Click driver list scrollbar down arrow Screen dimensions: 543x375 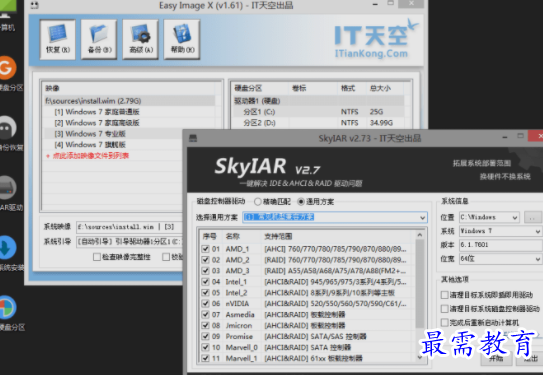pos(420,357)
